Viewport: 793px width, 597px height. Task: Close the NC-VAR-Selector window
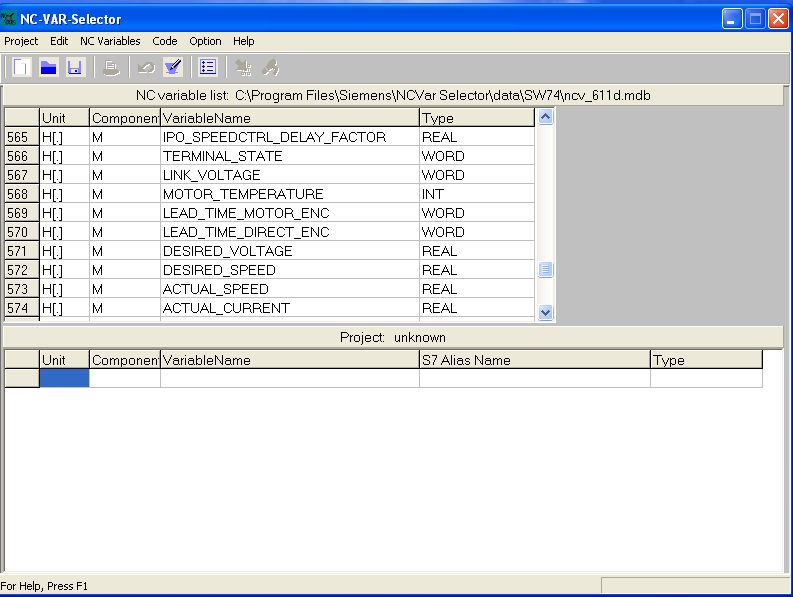[779, 19]
